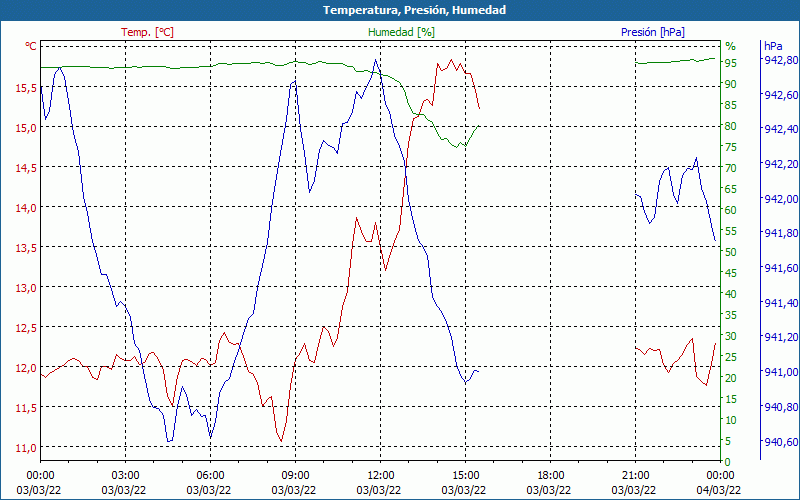Click the 14,0 temperature axis value

(x=26, y=208)
